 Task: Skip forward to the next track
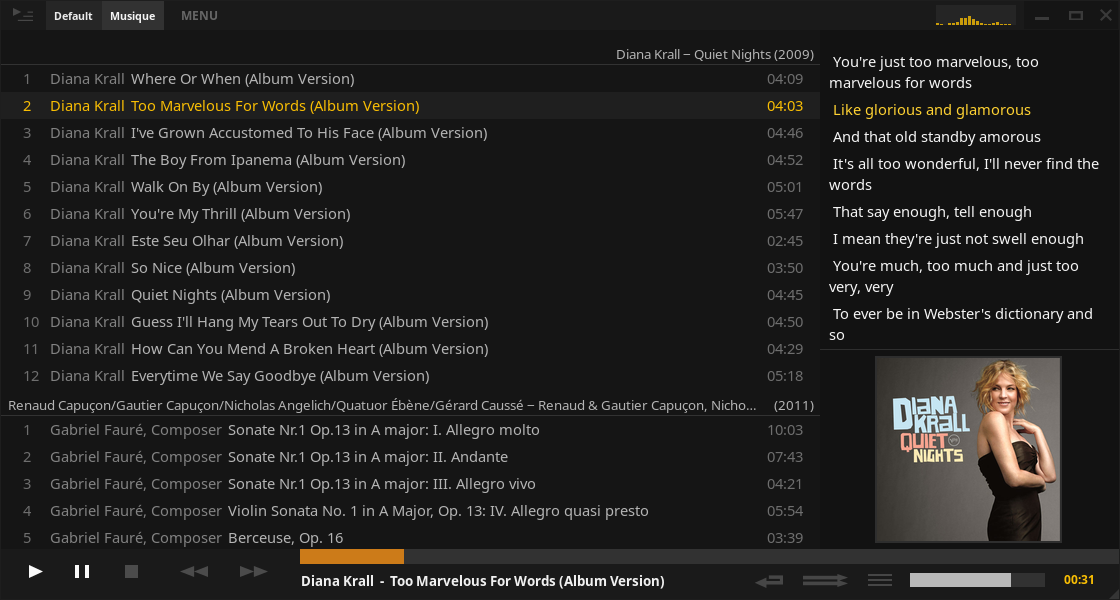pyautogui.click(x=253, y=571)
